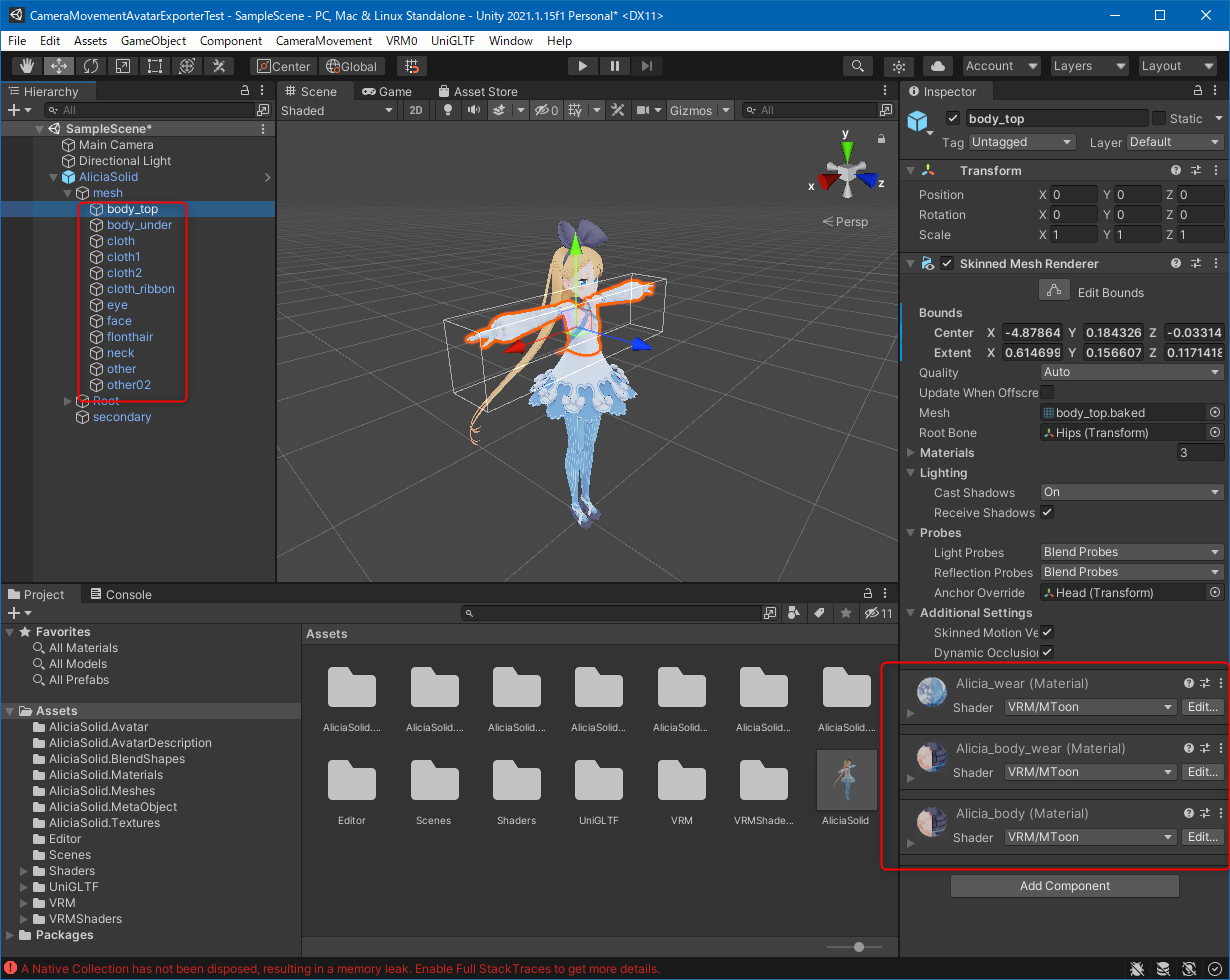Select the Scale tool

[x=122, y=66]
